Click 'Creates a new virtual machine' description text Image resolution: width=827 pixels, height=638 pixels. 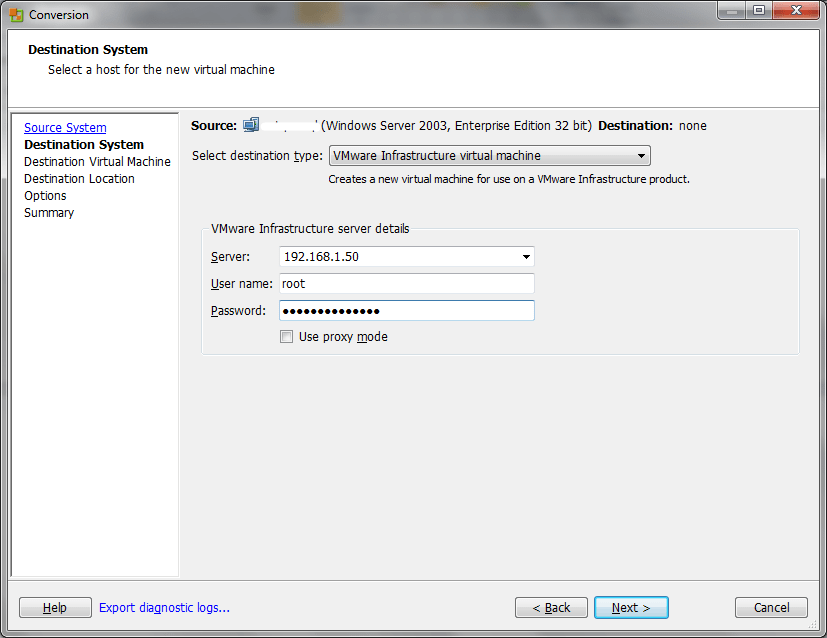pos(509,179)
